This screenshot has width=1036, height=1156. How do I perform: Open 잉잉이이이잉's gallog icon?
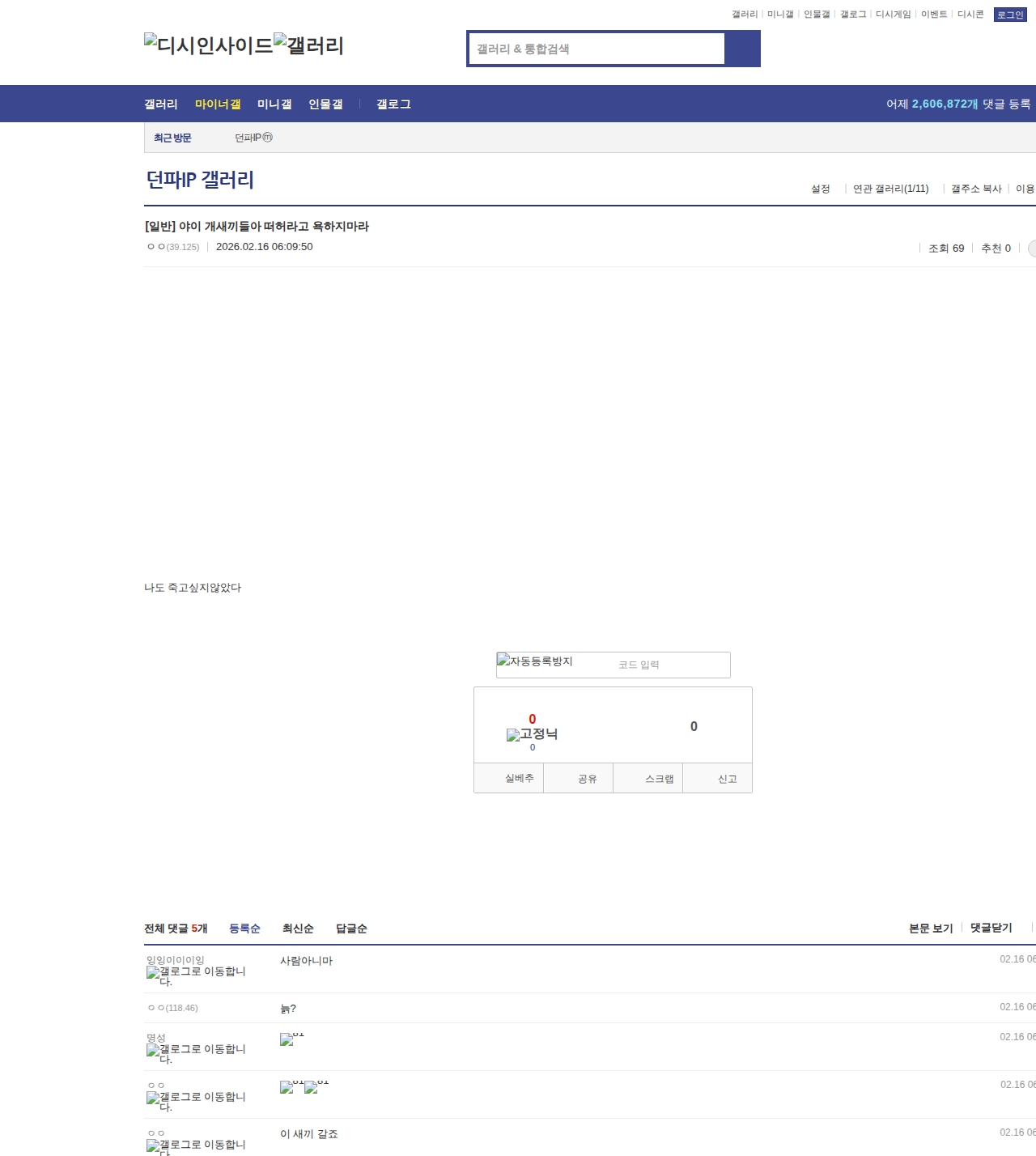tap(196, 975)
